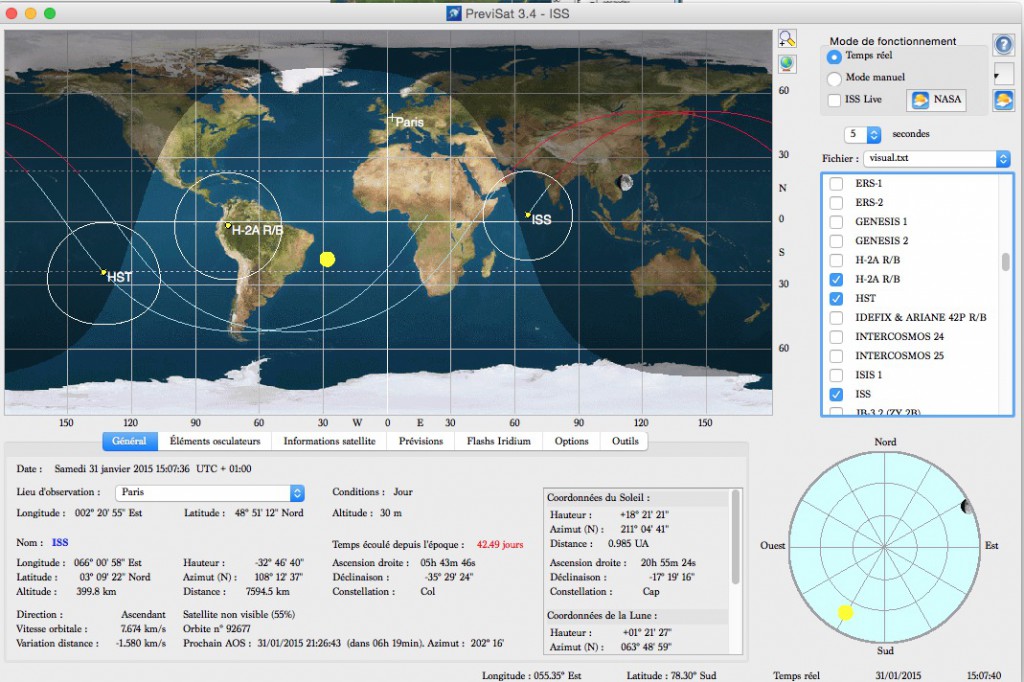Viewport: 1024px width, 682px height.
Task: Click the Paris location cross on the map
Action: tap(392, 118)
